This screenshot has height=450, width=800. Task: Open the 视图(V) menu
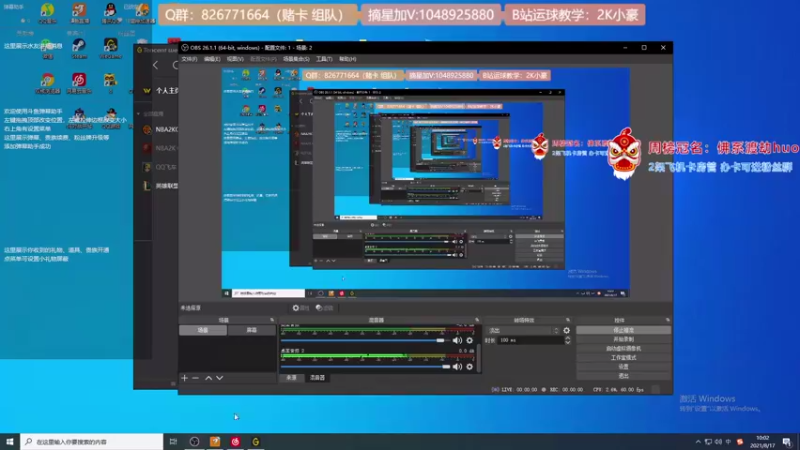235,59
